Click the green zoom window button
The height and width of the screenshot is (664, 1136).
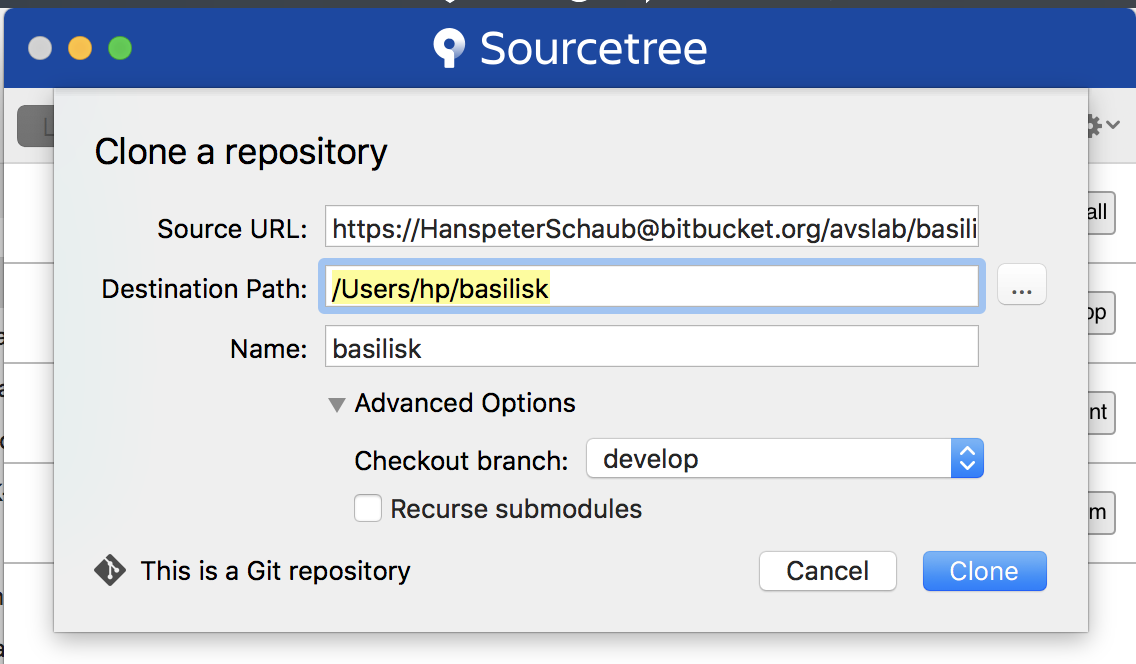pos(120,48)
